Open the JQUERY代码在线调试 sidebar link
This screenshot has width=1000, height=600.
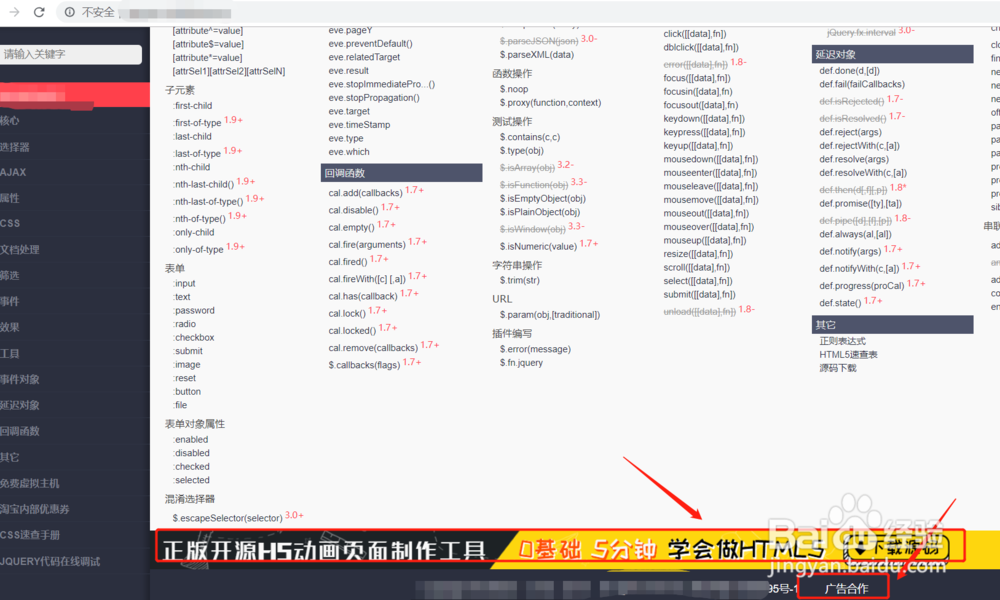point(50,561)
